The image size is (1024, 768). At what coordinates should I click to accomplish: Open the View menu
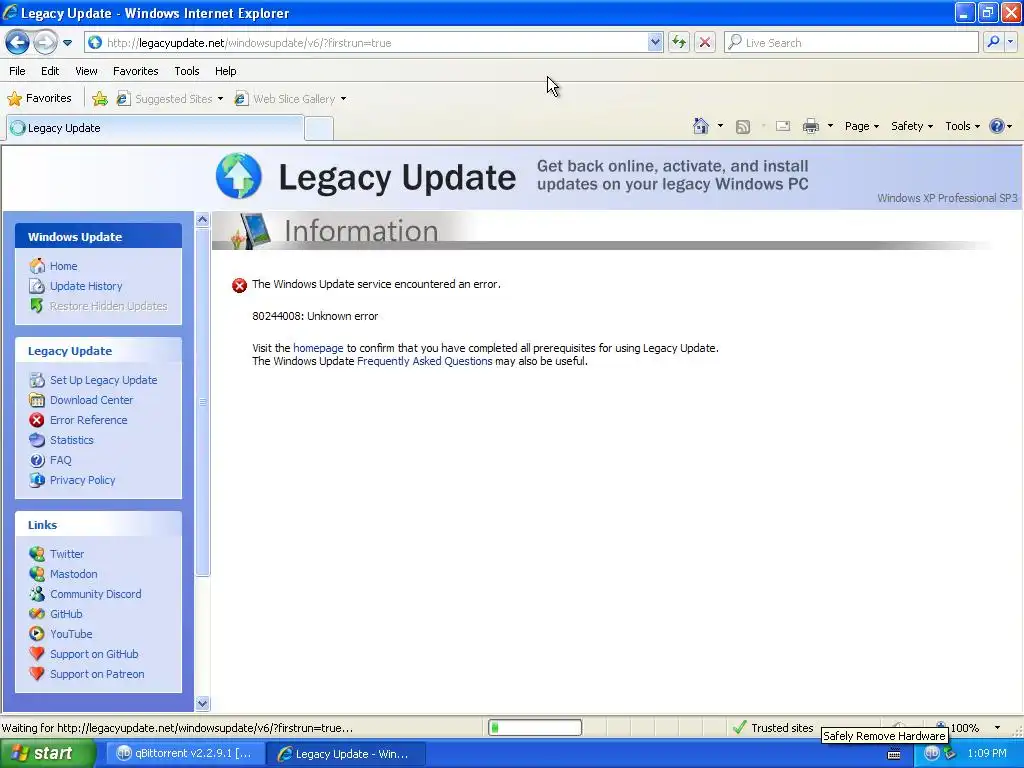click(86, 71)
